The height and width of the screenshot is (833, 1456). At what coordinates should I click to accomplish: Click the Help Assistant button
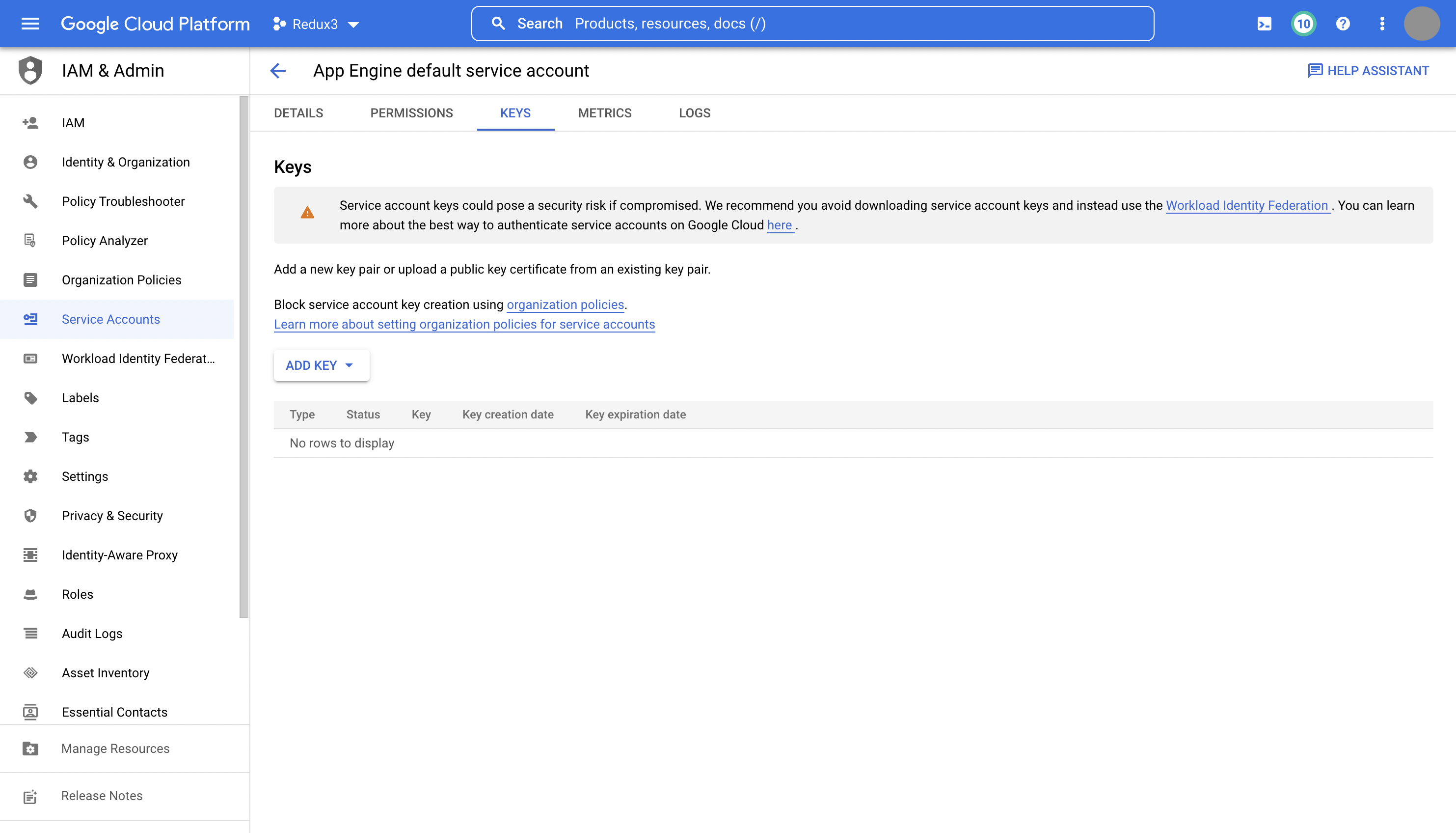(x=1370, y=70)
